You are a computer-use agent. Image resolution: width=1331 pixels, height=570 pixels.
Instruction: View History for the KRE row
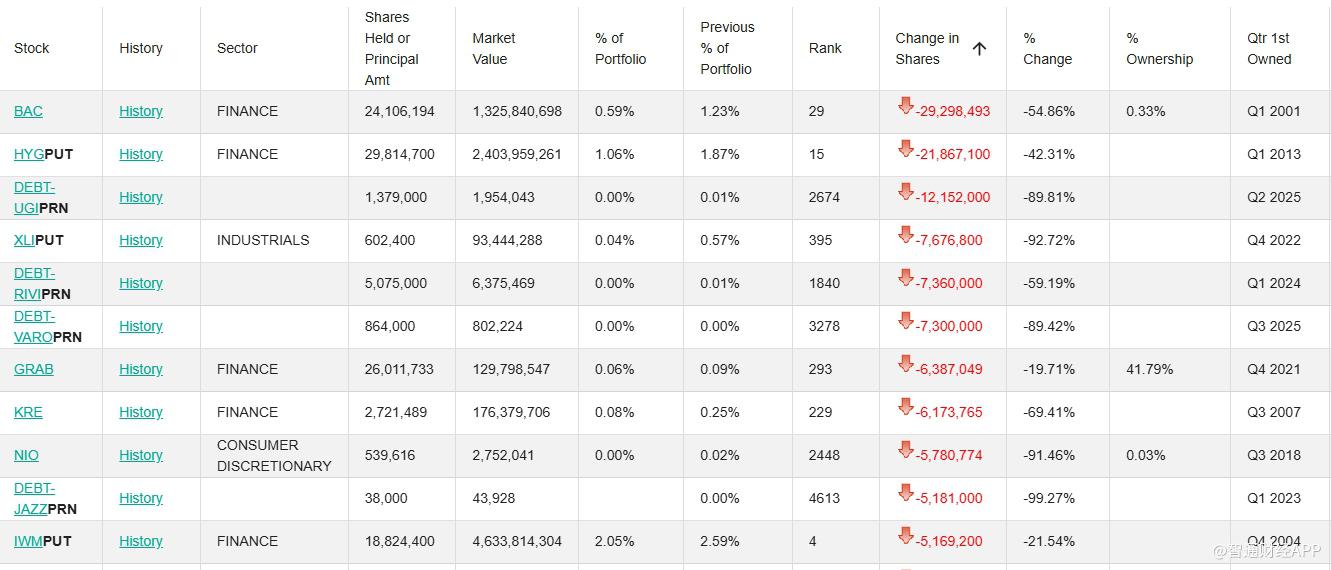coord(141,412)
